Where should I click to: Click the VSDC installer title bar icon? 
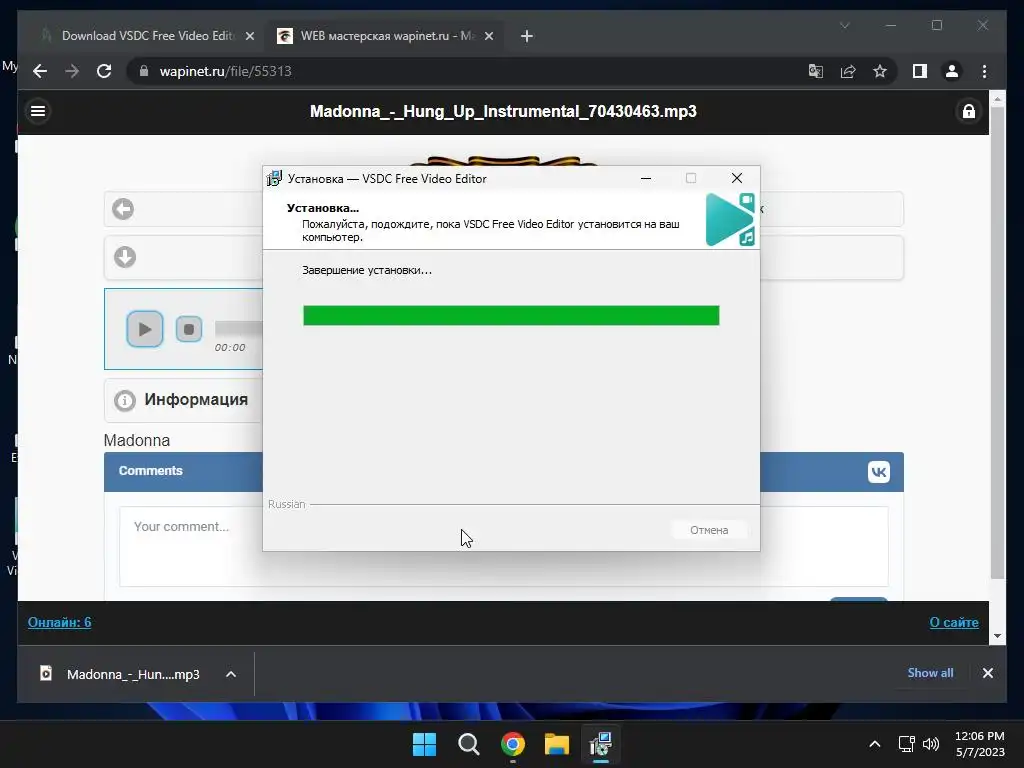[x=274, y=178]
